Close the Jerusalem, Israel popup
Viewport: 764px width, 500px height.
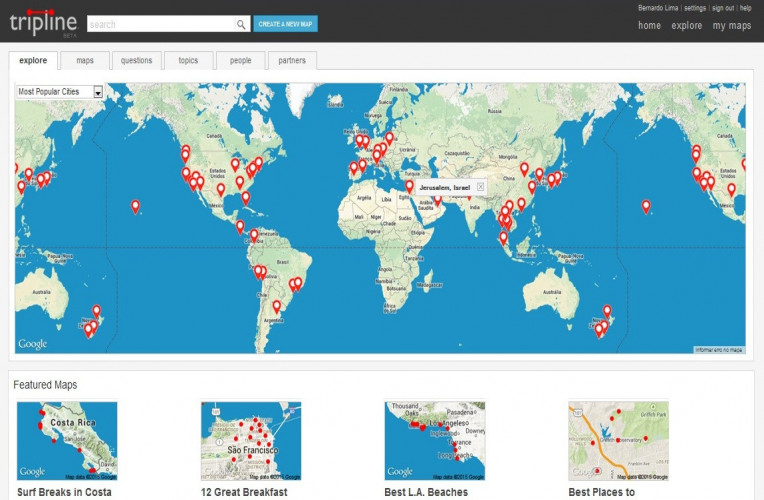click(x=480, y=187)
